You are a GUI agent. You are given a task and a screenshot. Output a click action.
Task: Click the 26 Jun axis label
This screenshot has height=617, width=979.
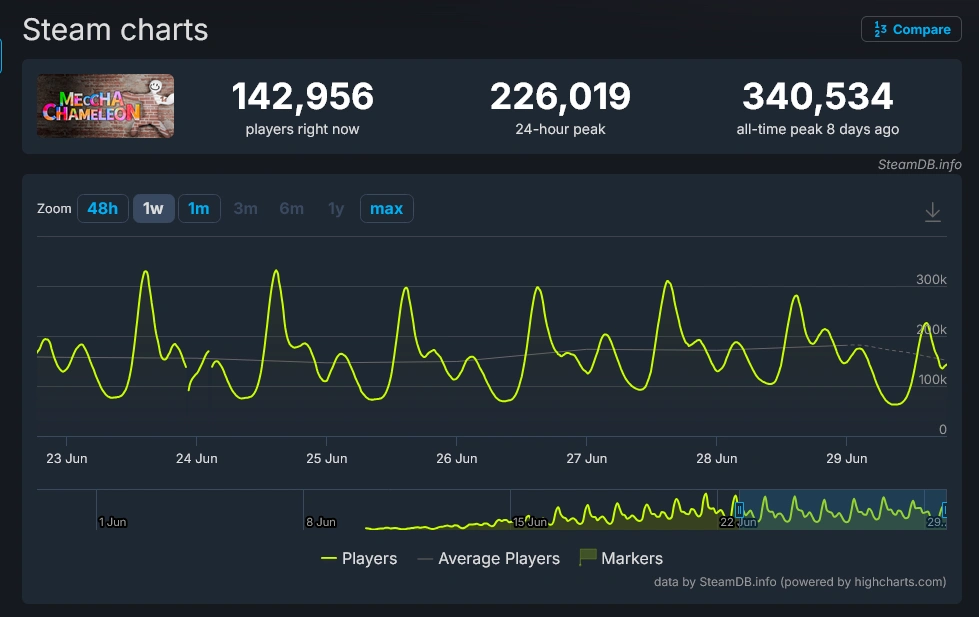[456, 458]
